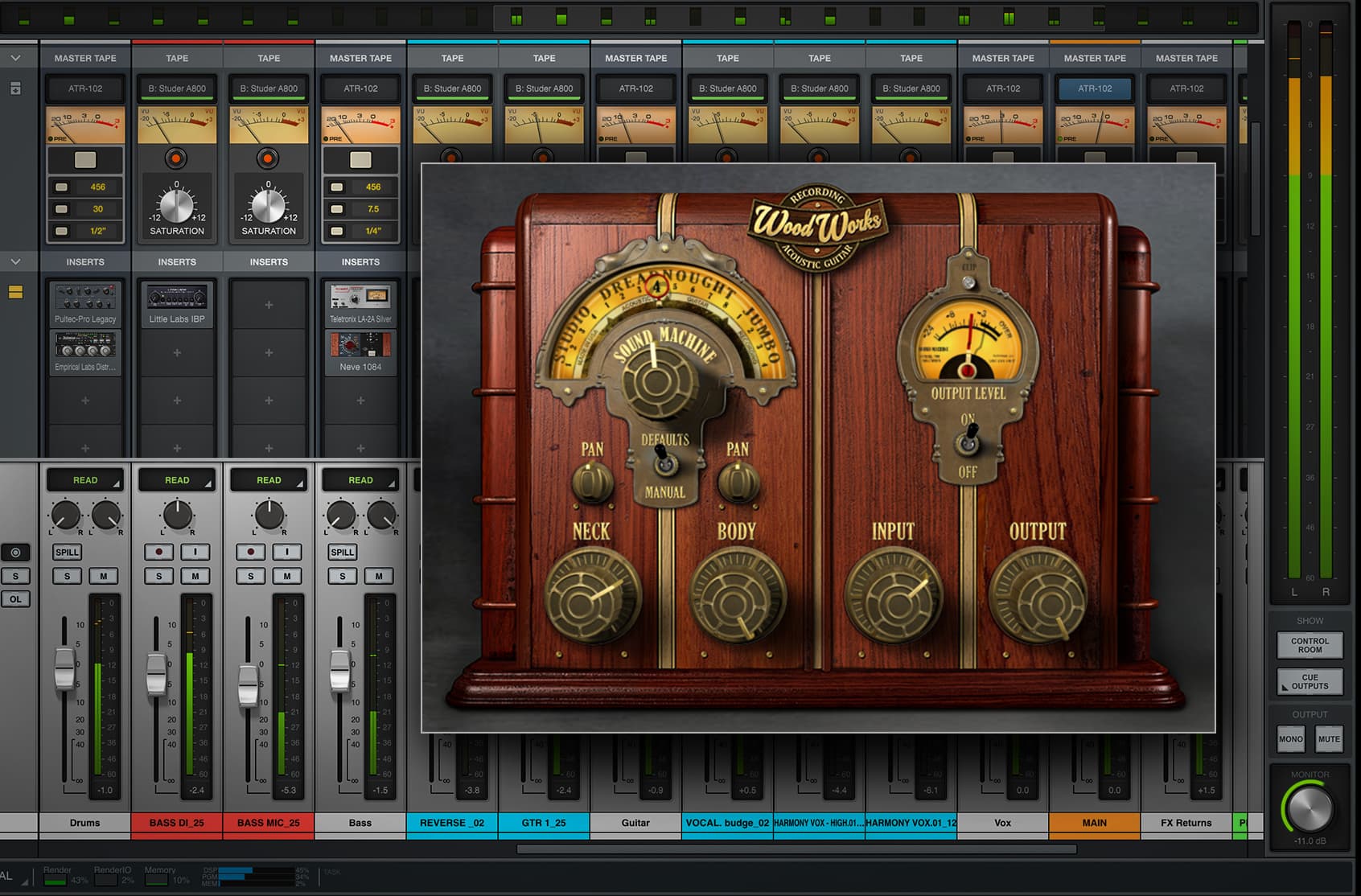The image size is (1361, 896).
Task: Click the yellow inserts view icon in left sidebar
Action: pyautogui.click(x=15, y=292)
